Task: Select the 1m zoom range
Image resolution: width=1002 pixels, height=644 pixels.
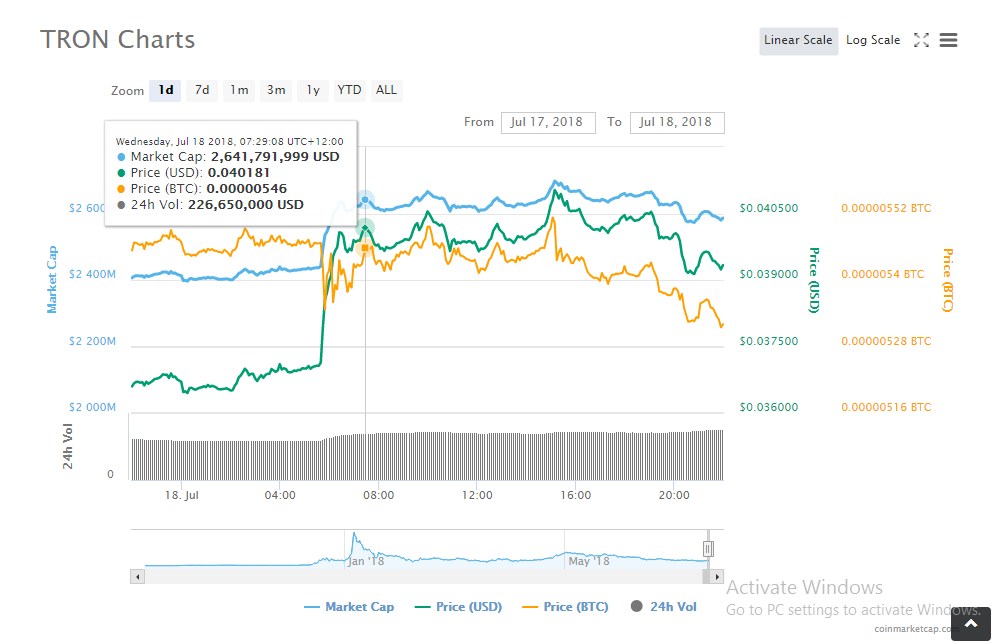Action: [240, 90]
